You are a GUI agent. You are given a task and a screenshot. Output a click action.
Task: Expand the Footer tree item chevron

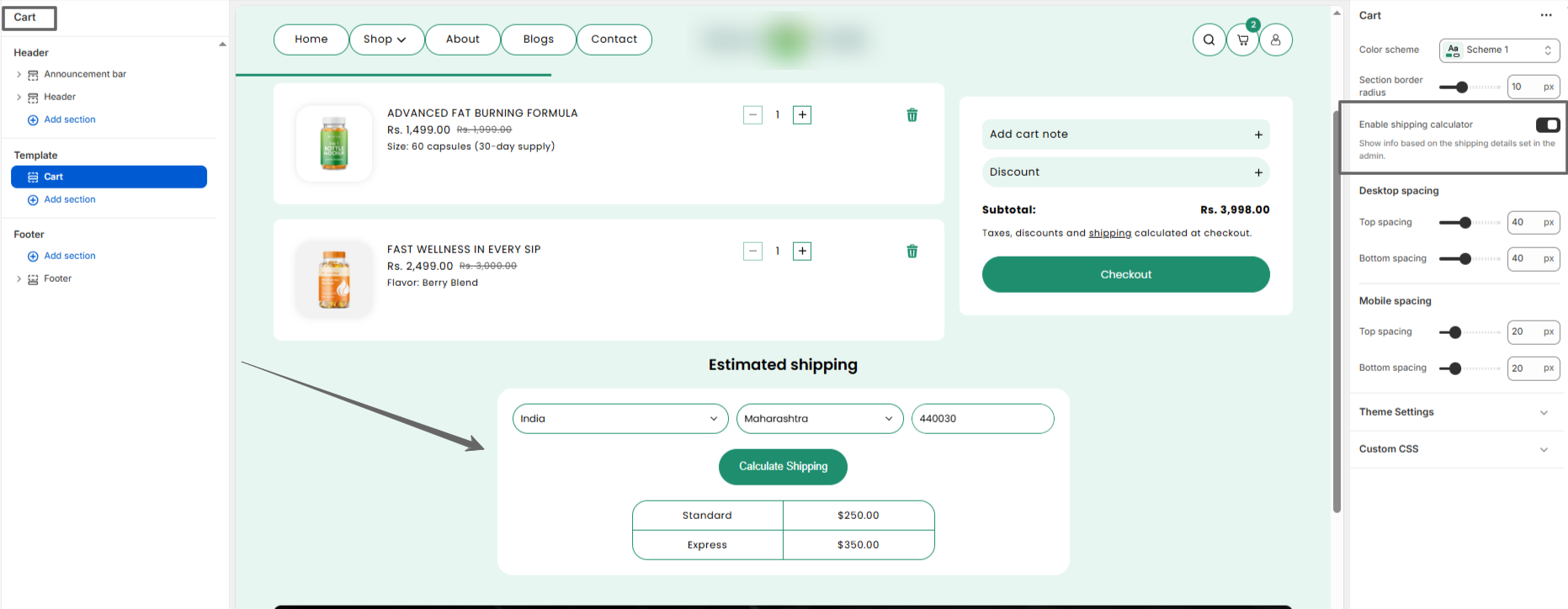click(x=19, y=279)
